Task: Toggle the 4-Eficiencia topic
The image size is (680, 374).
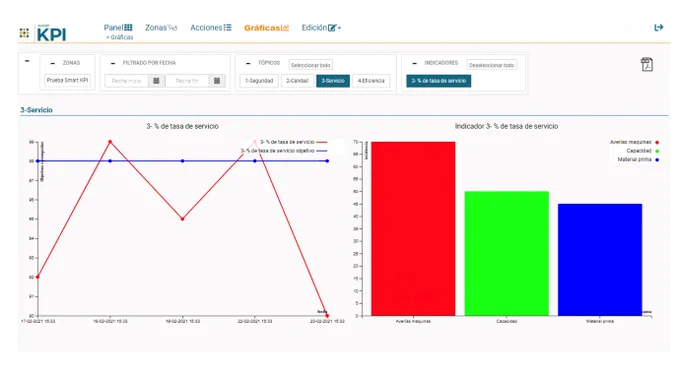Action: click(x=371, y=81)
